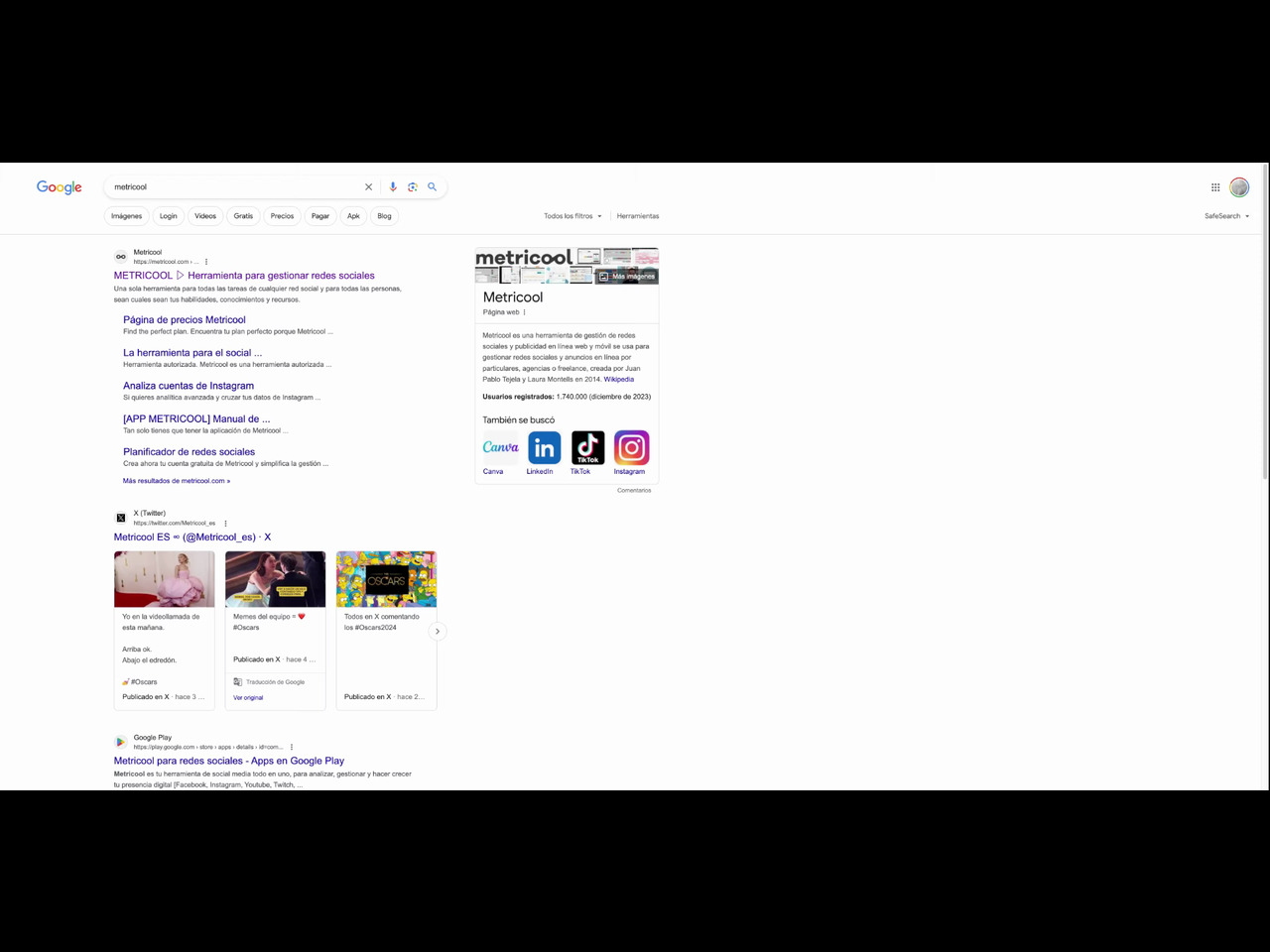
Task: Select the Pagar filter chip
Action: tap(320, 216)
